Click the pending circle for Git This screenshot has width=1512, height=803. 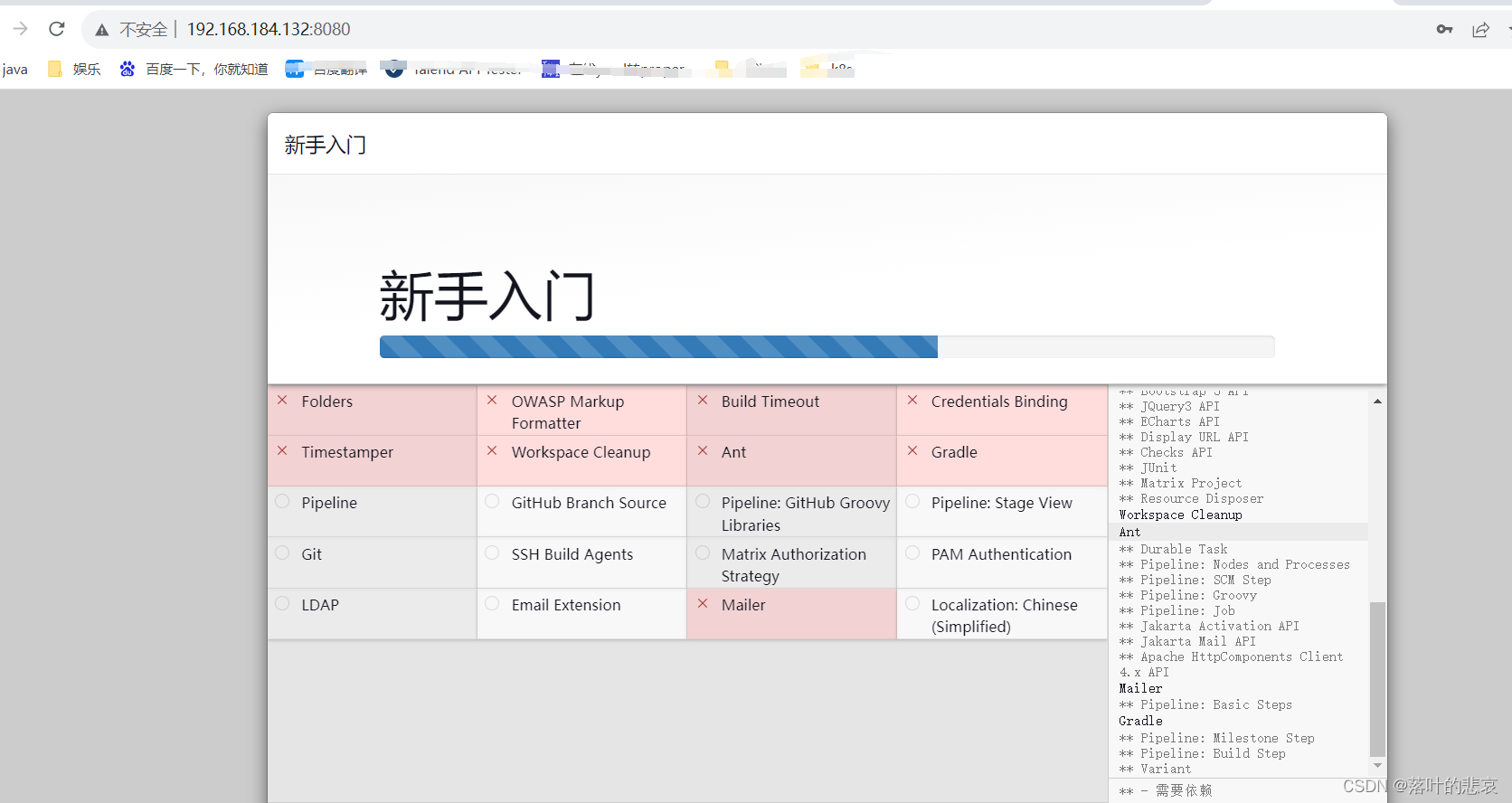tap(282, 553)
